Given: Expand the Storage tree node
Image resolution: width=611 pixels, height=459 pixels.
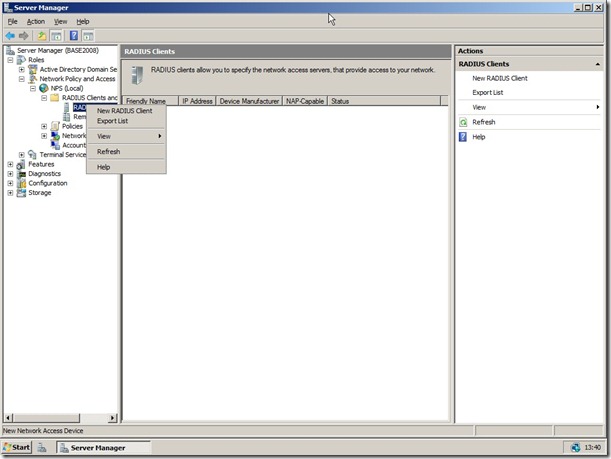Looking at the screenshot, I should click(11, 193).
